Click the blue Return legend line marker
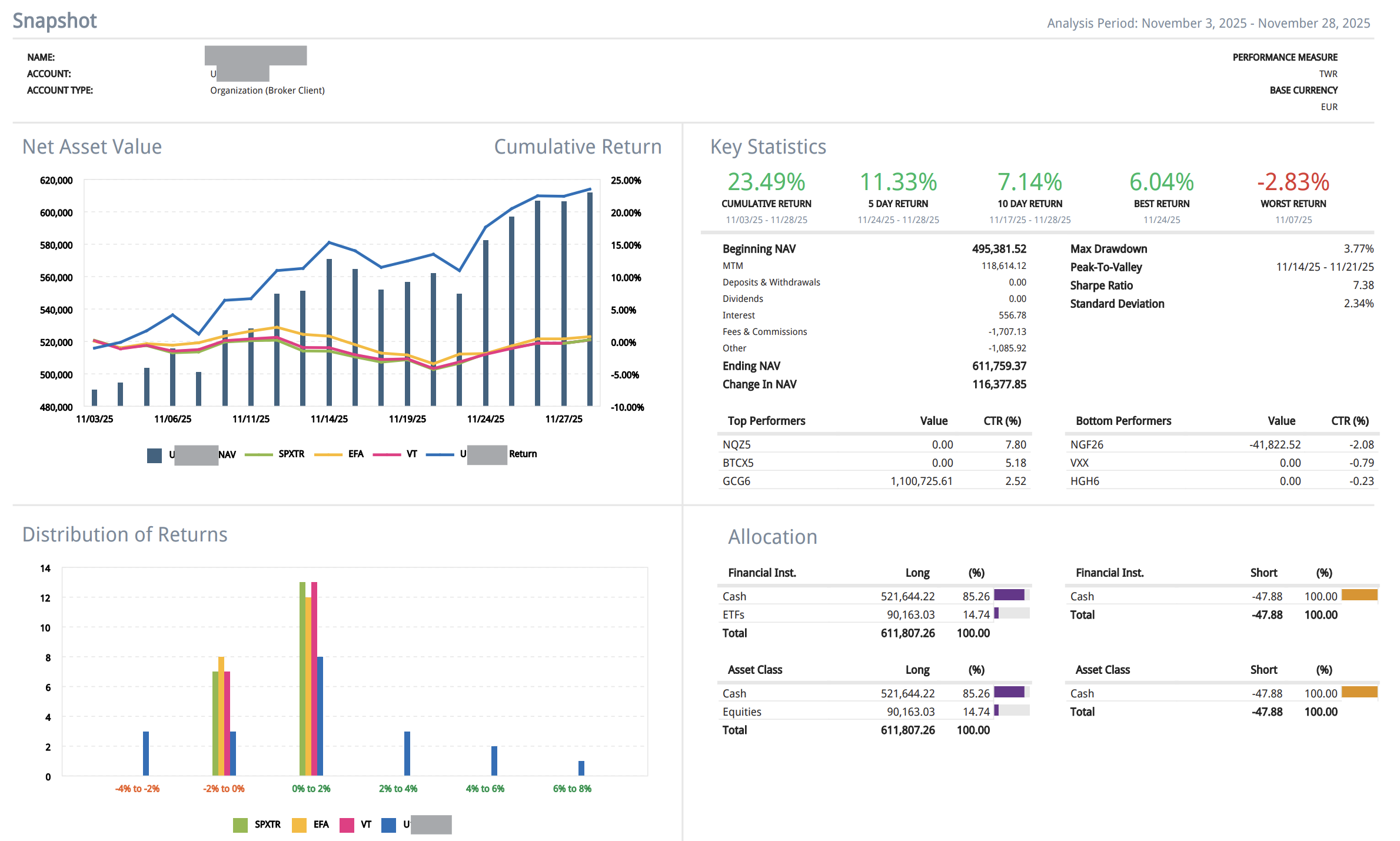Viewport: 1400px width, 841px height. (440, 454)
